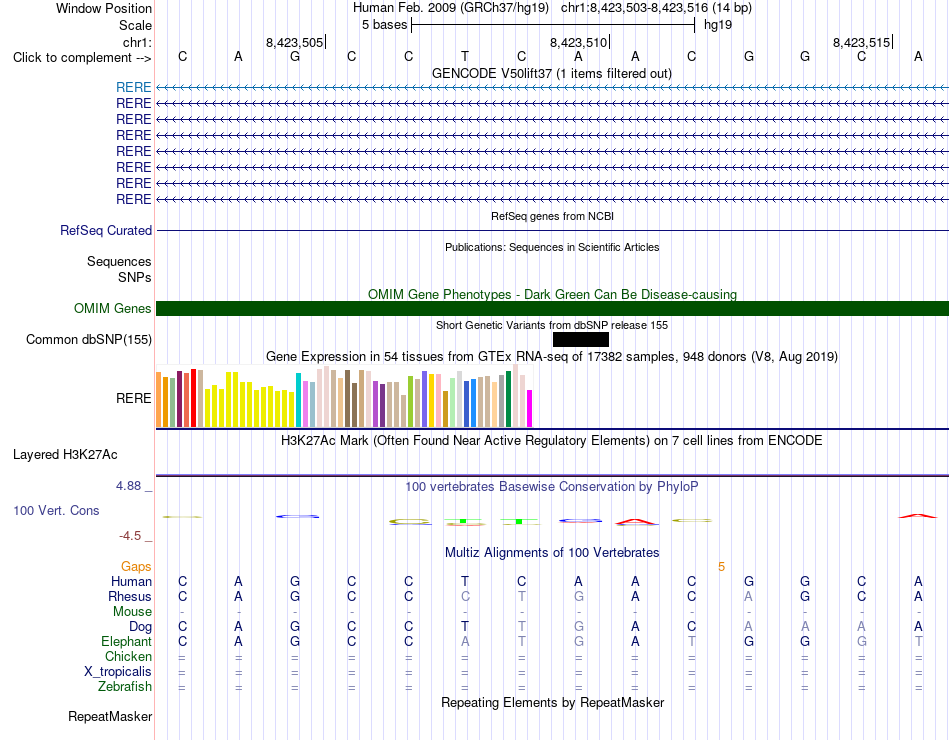Viewport: 950px width, 740px height.
Task: Click the Rhesus species label
Action: tap(130, 596)
